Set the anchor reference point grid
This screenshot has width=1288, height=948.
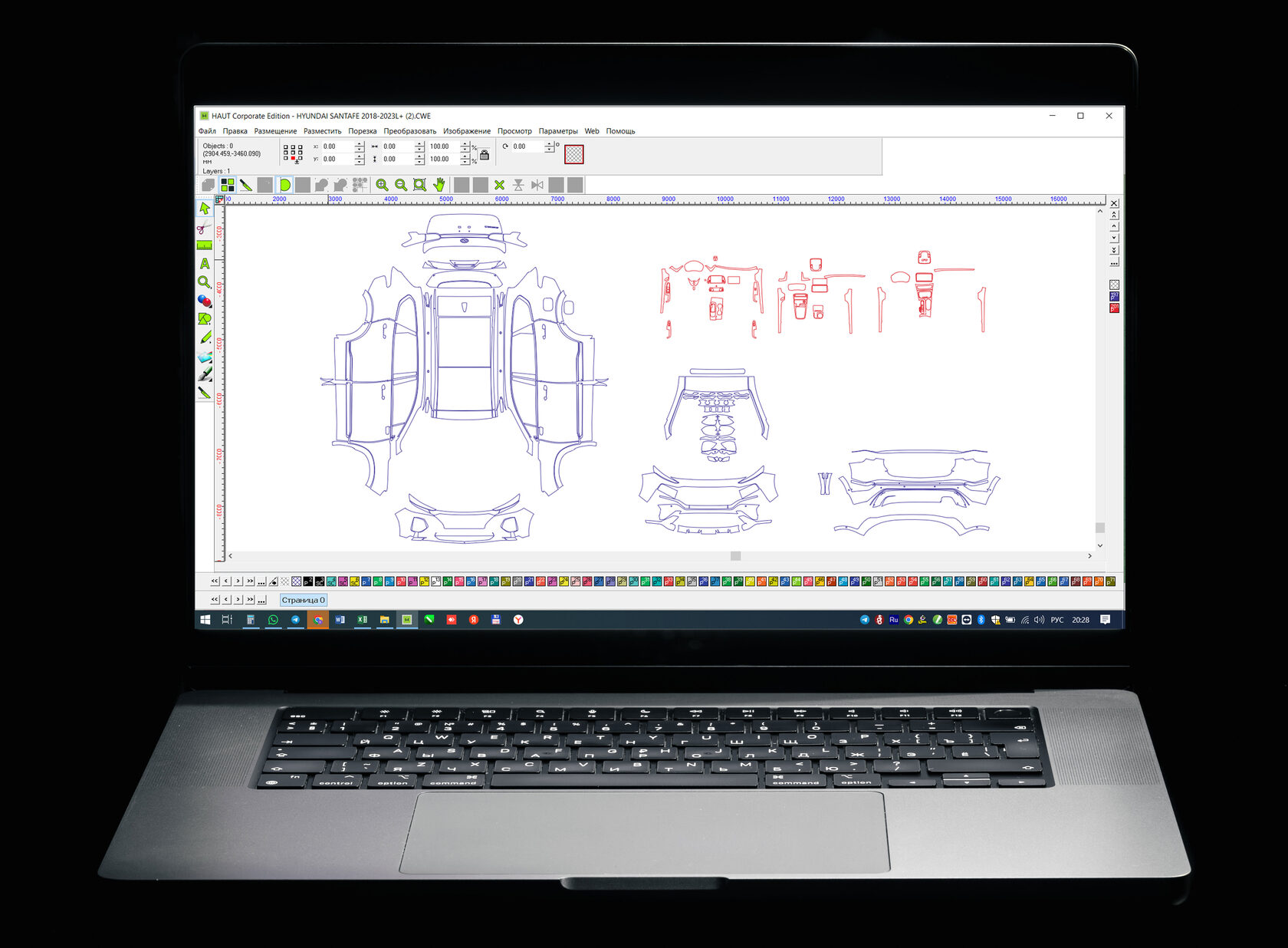(293, 153)
